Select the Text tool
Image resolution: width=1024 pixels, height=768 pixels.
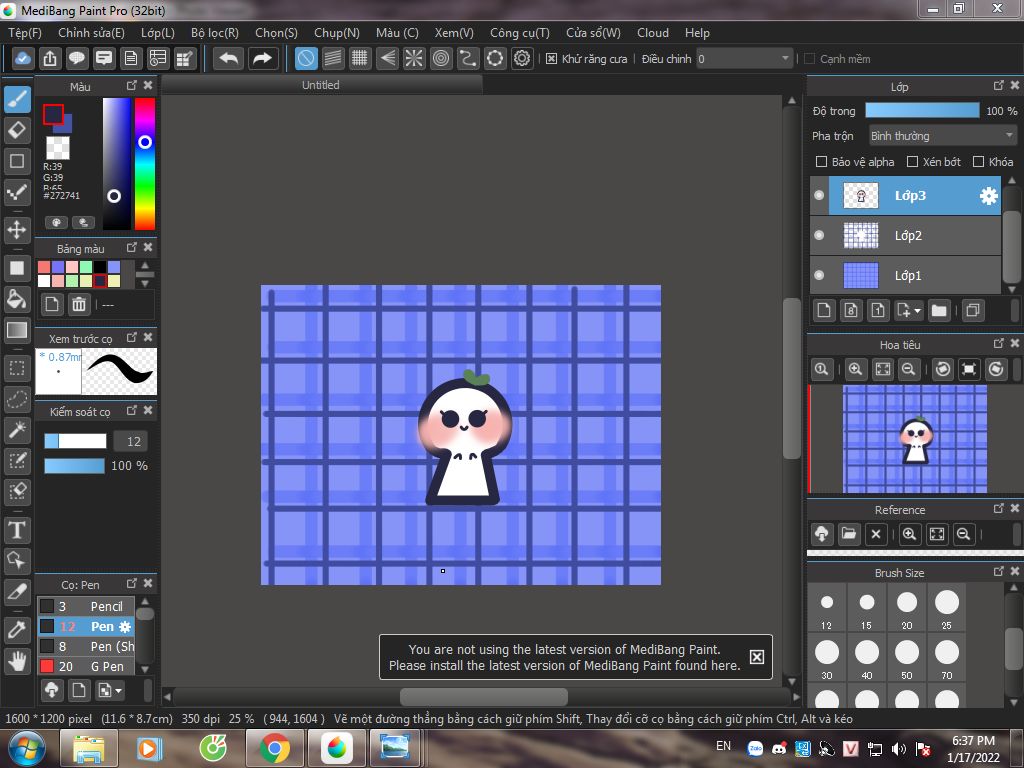[x=17, y=530]
